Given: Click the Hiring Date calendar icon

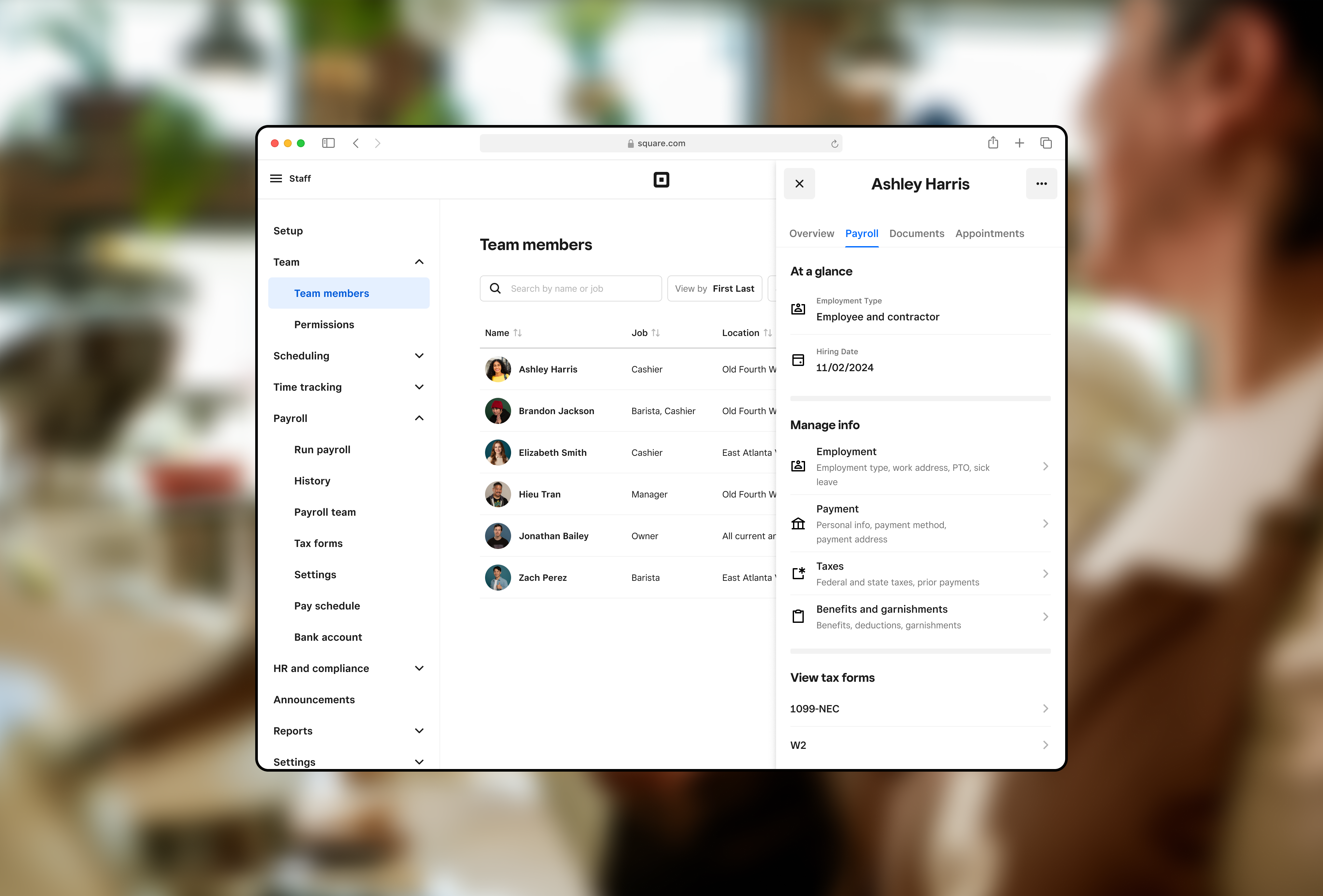Looking at the screenshot, I should pyautogui.click(x=798, y=360).
